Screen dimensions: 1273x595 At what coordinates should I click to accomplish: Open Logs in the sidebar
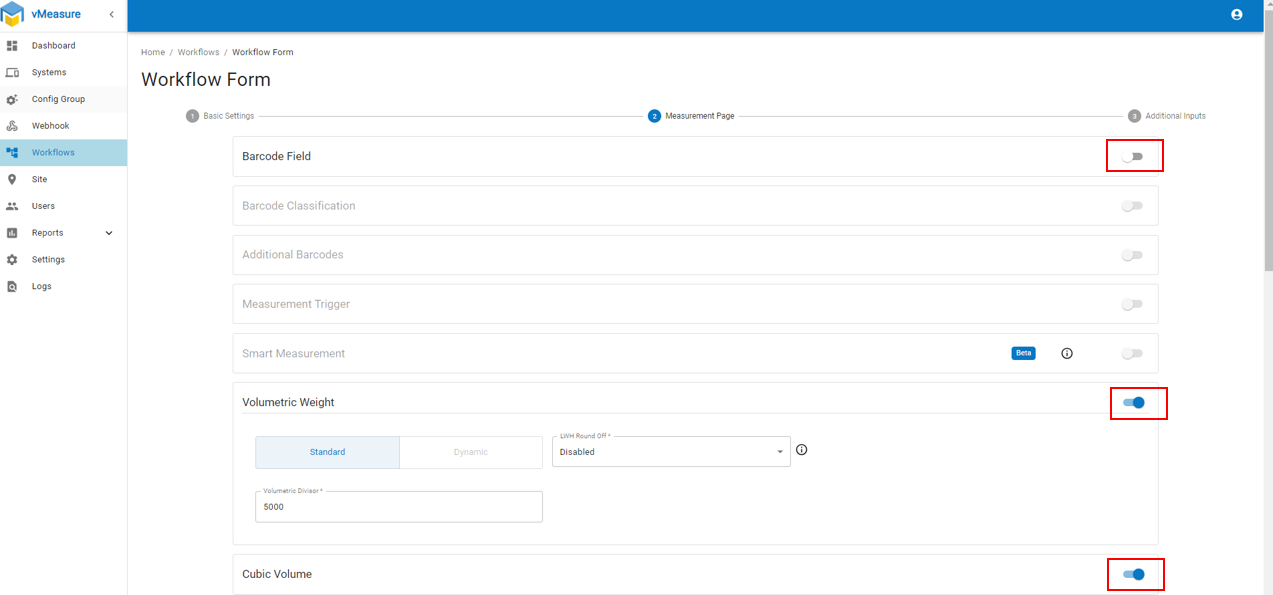click(x=63, y=286)
